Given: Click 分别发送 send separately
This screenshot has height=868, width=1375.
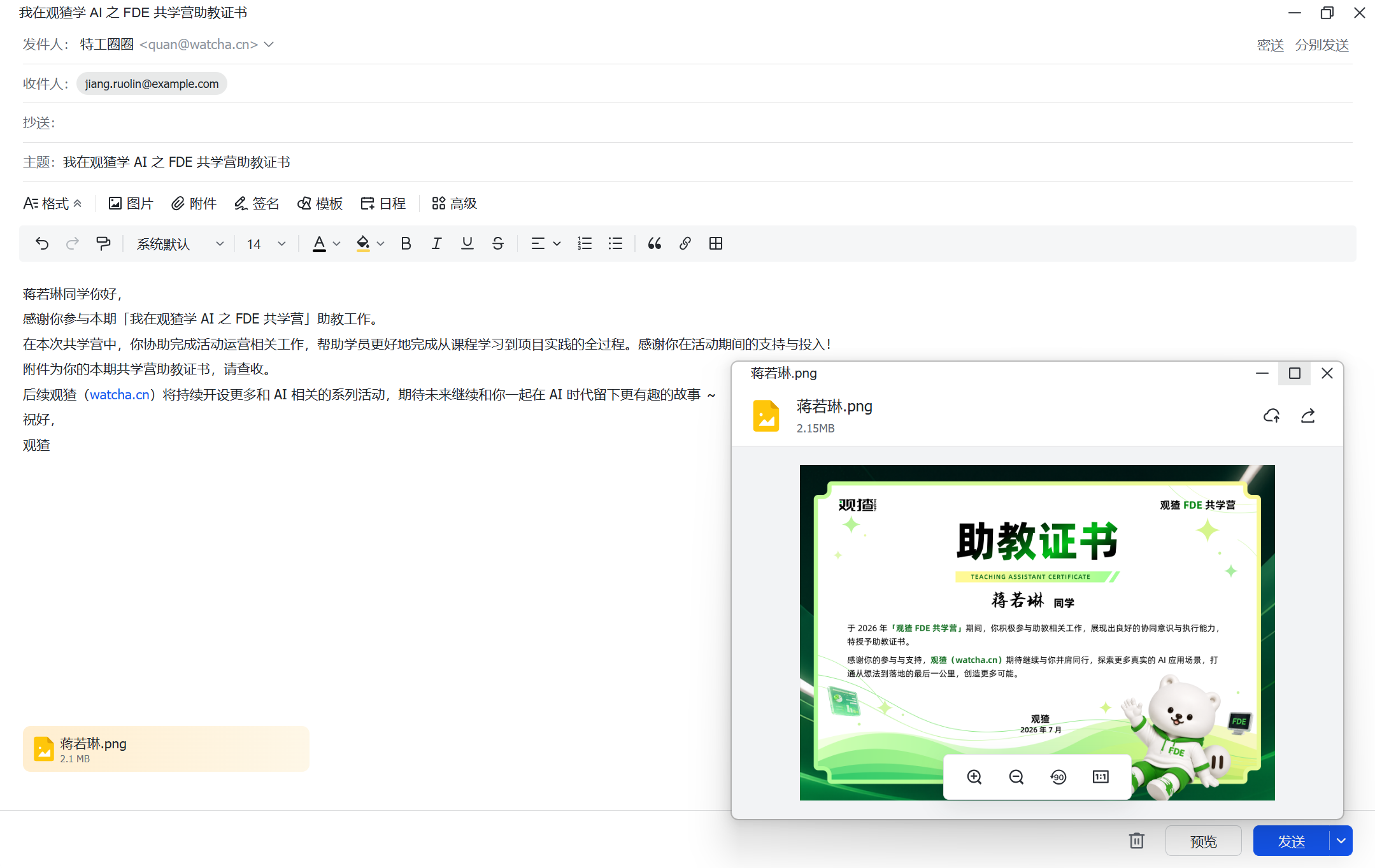Looking at the screenshot, I should [1322, 45].
